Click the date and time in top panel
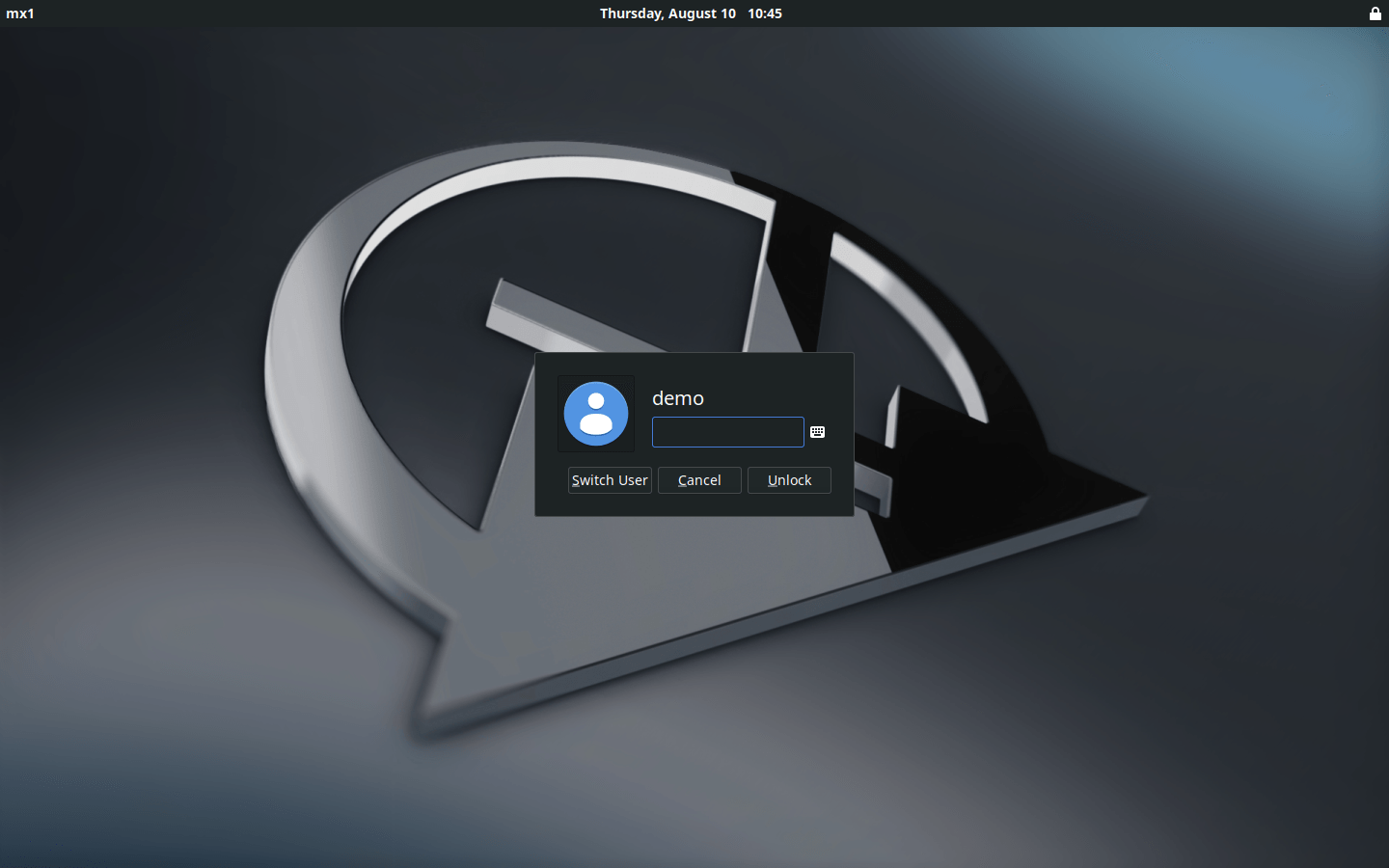 pos(691,14)
